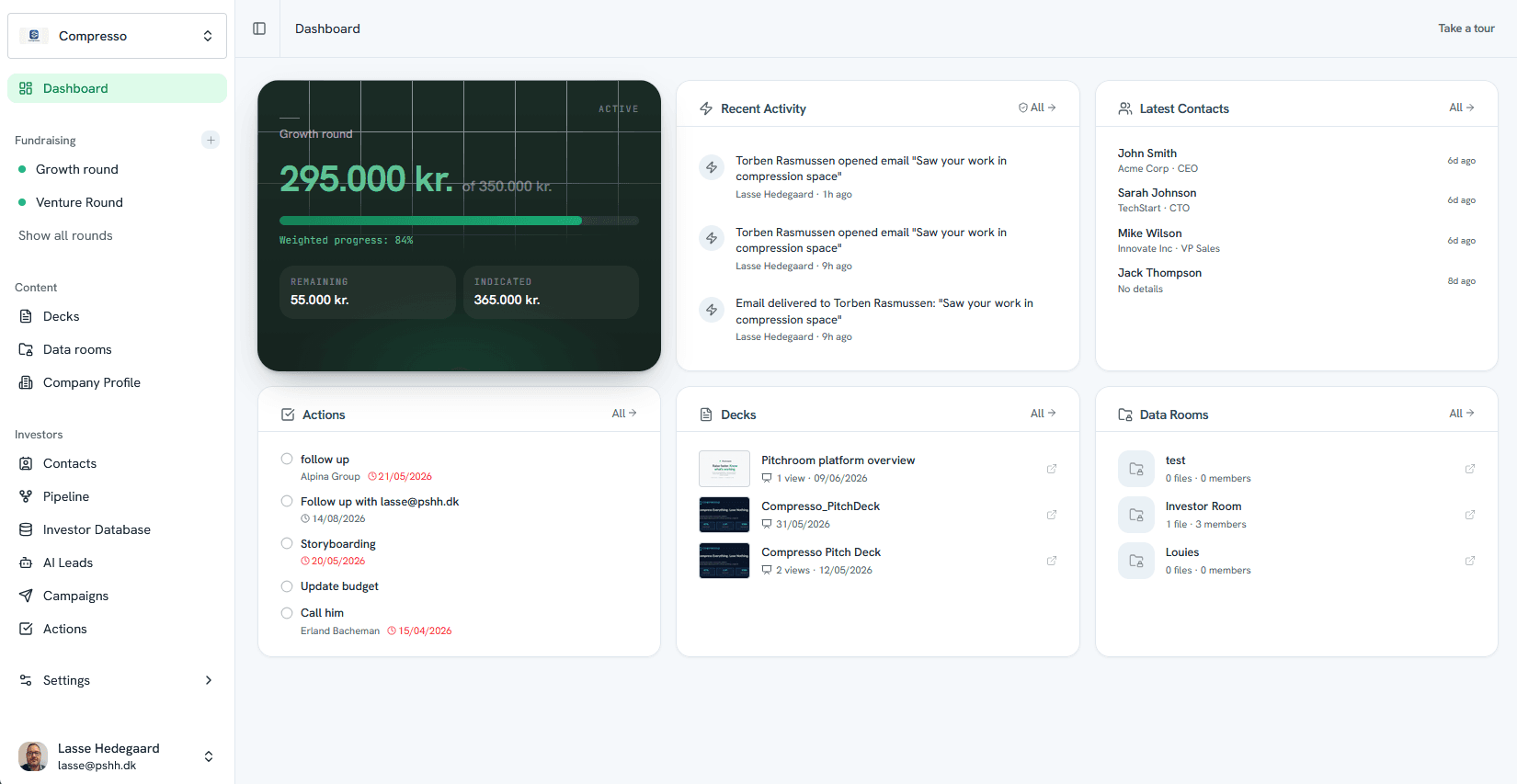Viewport: 1517px width, 784px height.
Task: Open Sarah Johnson contact entry
Action: (1296, 199)
